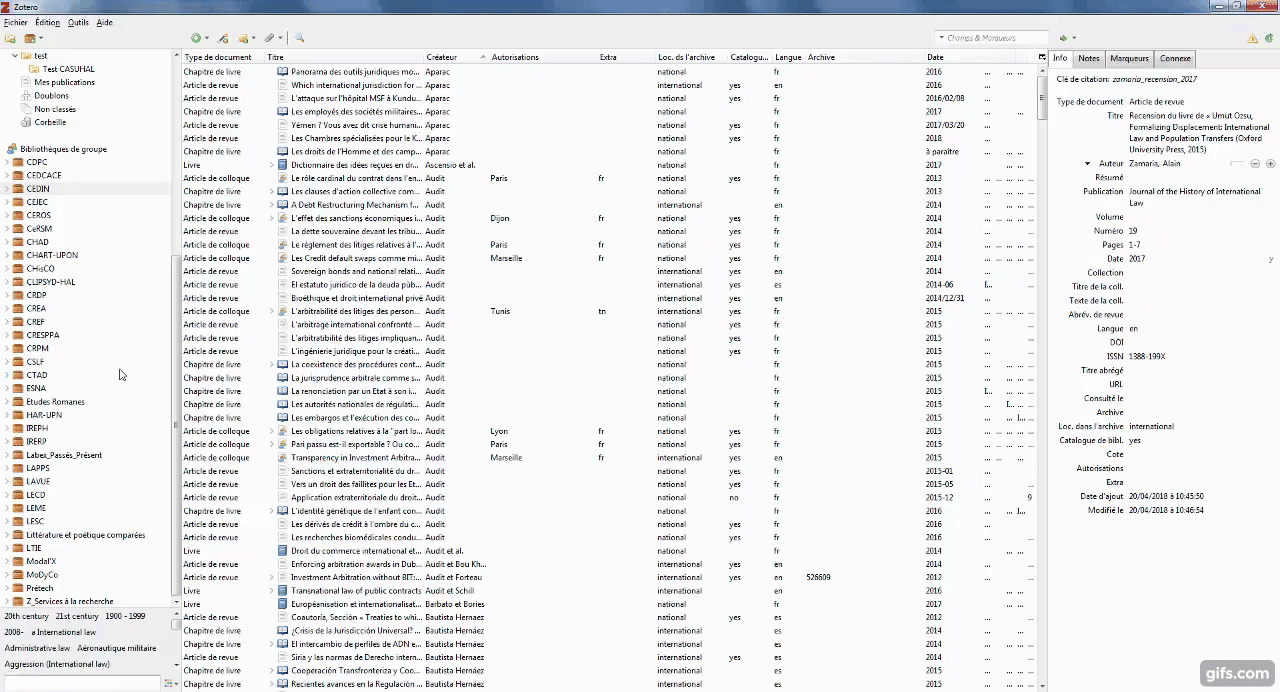Screen dimensions: 1280x692
Task: Click the add author plus icon
Action: pos(1270,163)
